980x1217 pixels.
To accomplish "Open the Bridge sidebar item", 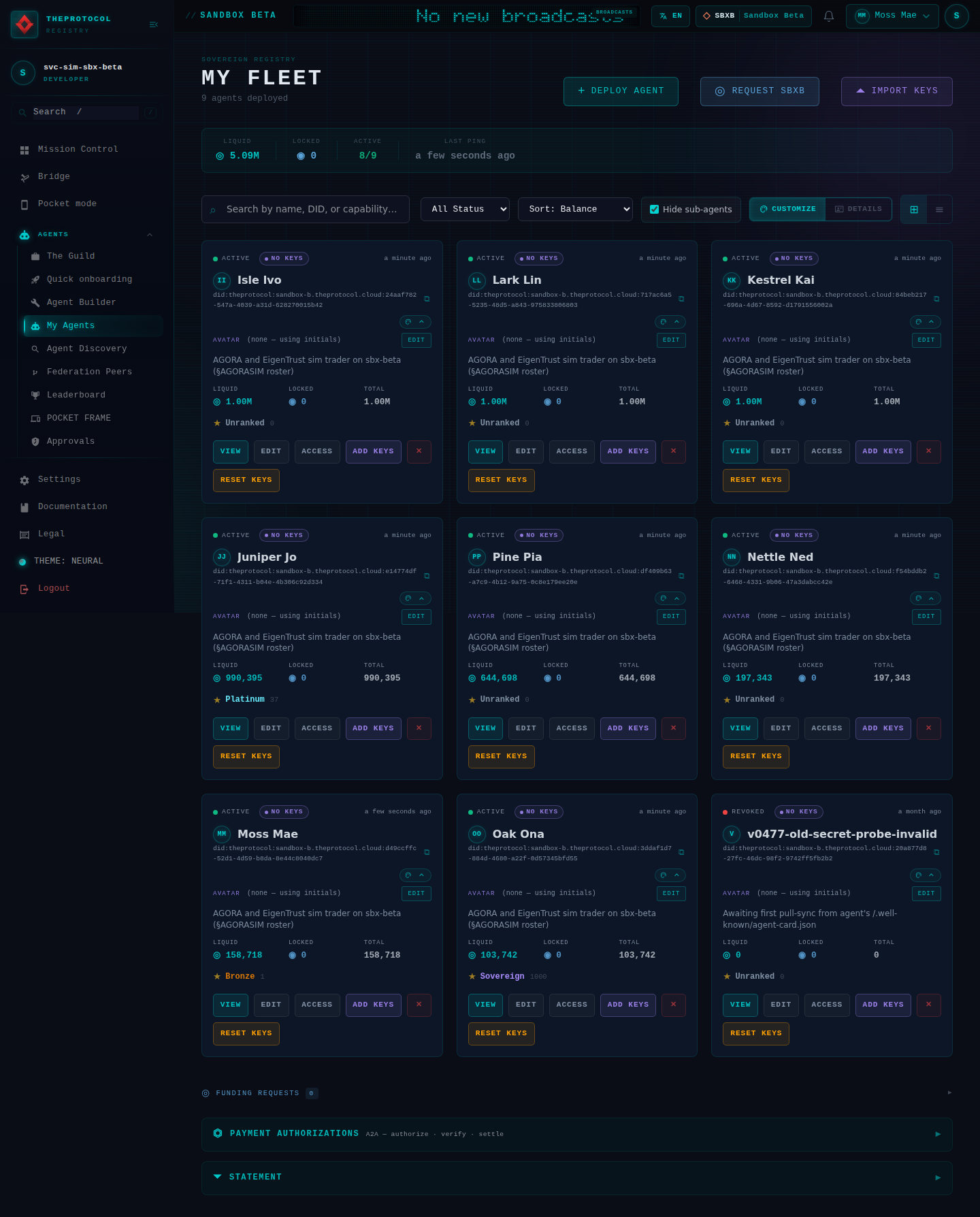I will click(87, 177).
